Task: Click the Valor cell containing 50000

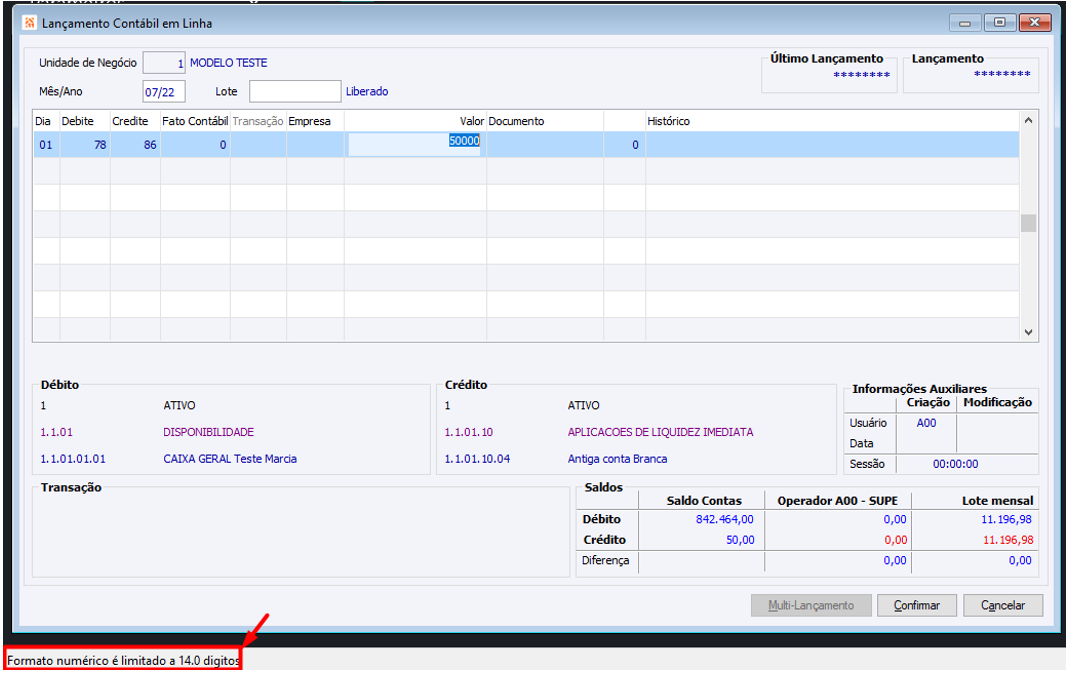Action: 414,144
